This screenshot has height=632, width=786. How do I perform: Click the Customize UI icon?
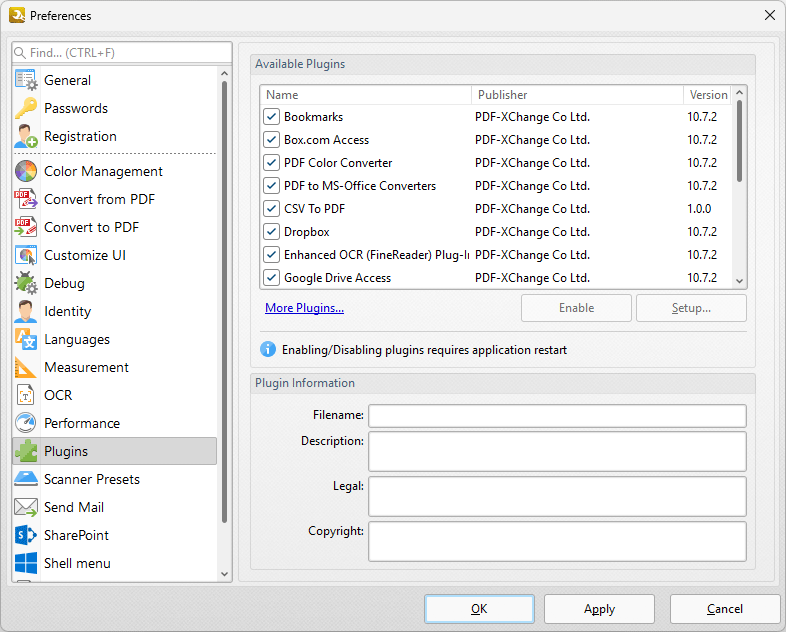point(26,256)
